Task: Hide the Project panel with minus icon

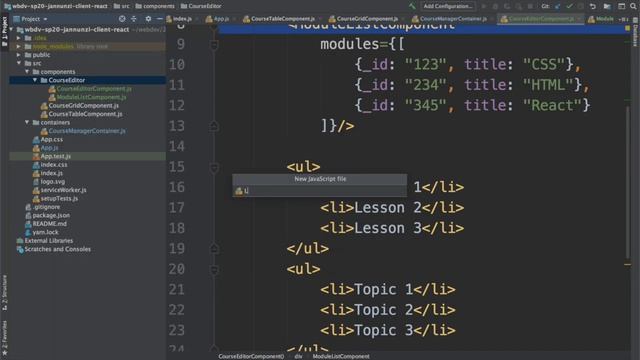Action: (x=160, y=19)
